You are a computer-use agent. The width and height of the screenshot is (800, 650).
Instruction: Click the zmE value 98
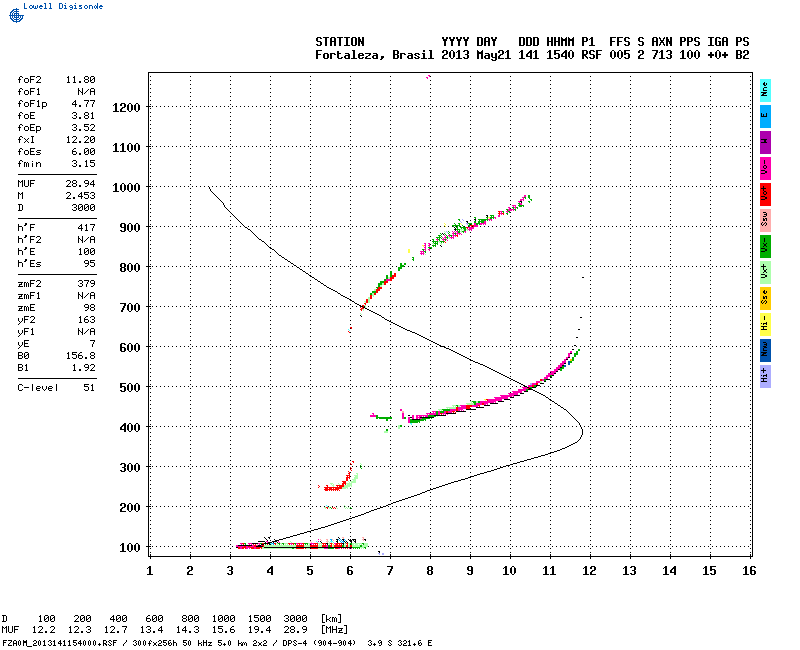[89, 308]
